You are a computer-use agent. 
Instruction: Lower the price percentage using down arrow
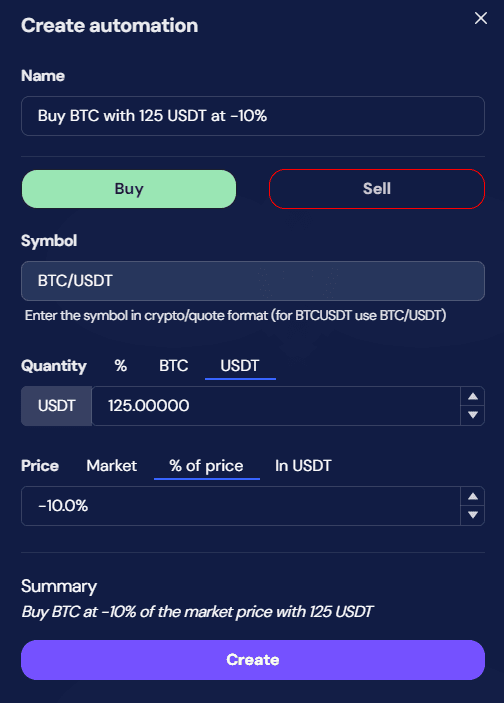point(473,515)
